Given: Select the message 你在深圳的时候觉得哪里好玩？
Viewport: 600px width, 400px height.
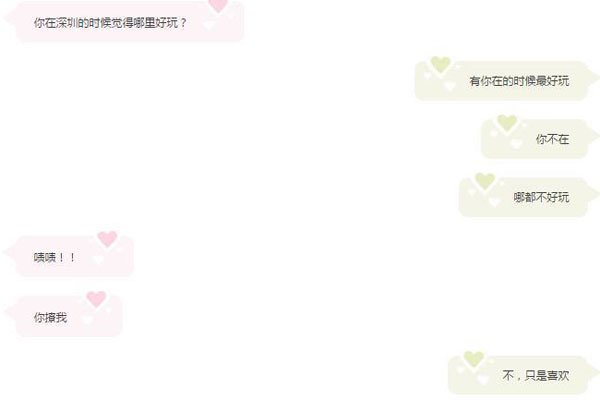Looking at the screenshot, I should click(110, 23).
